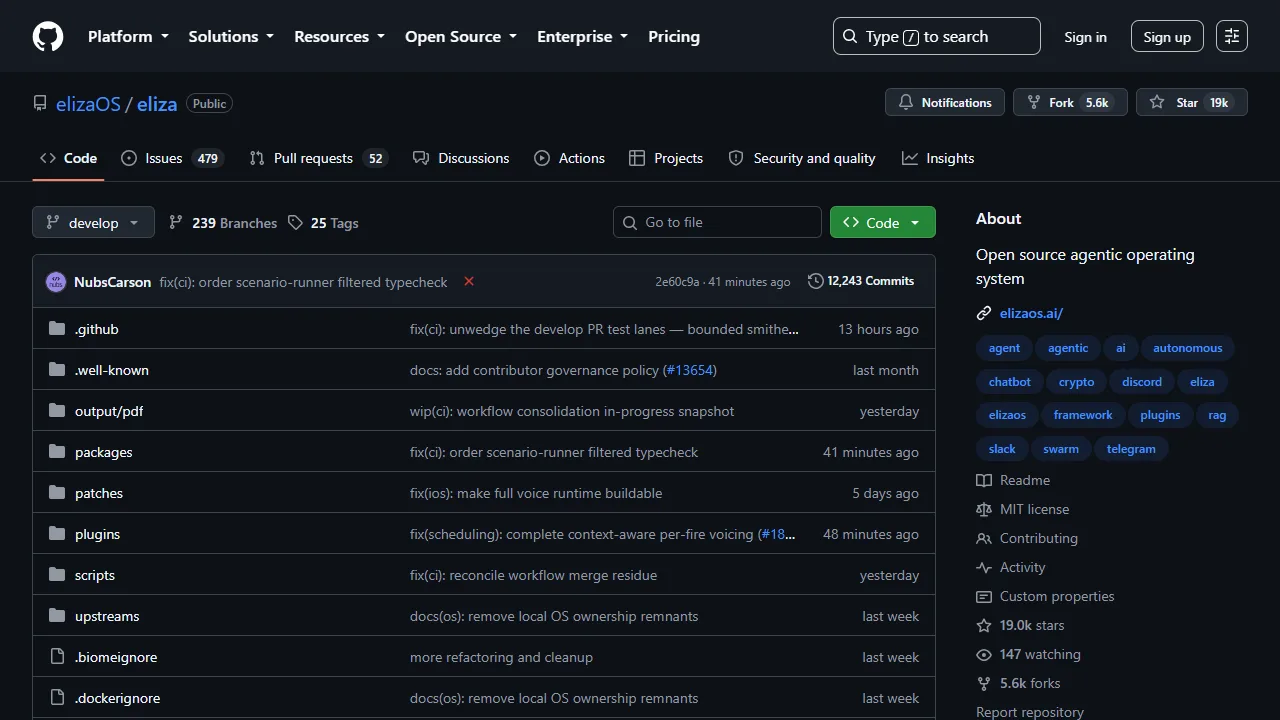Click the fork icon beside 5.6k forks
This screenshot has width=1280, height=720.
[x=984, y=683]
